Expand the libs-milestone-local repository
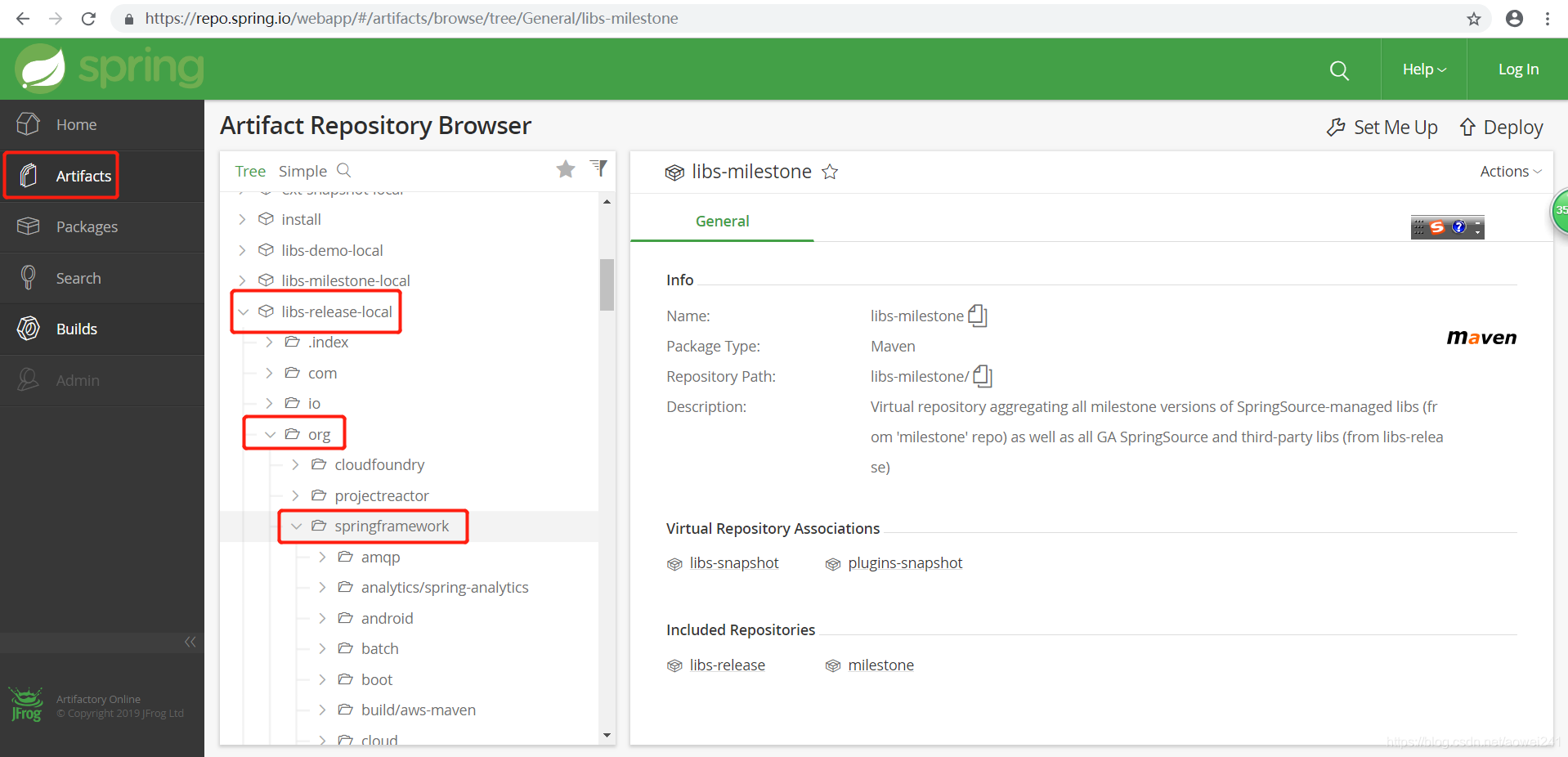Image resolution: width=1568 pixels, height=757 pixels. 242,280
